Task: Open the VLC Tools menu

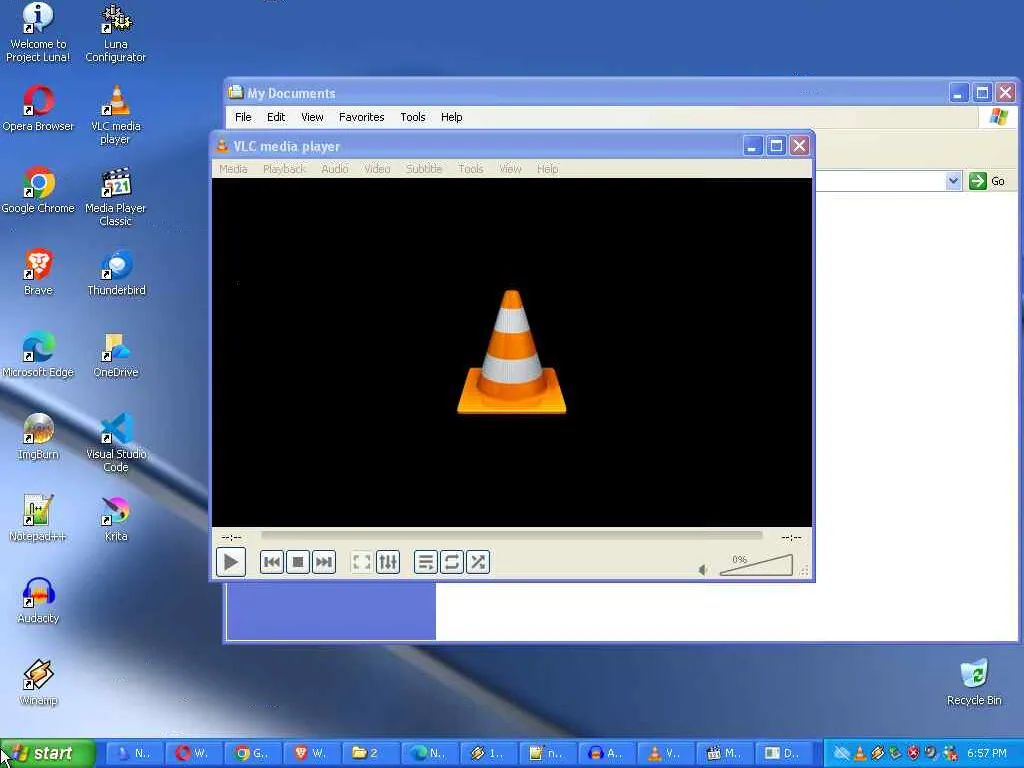Action: point(471,168)
